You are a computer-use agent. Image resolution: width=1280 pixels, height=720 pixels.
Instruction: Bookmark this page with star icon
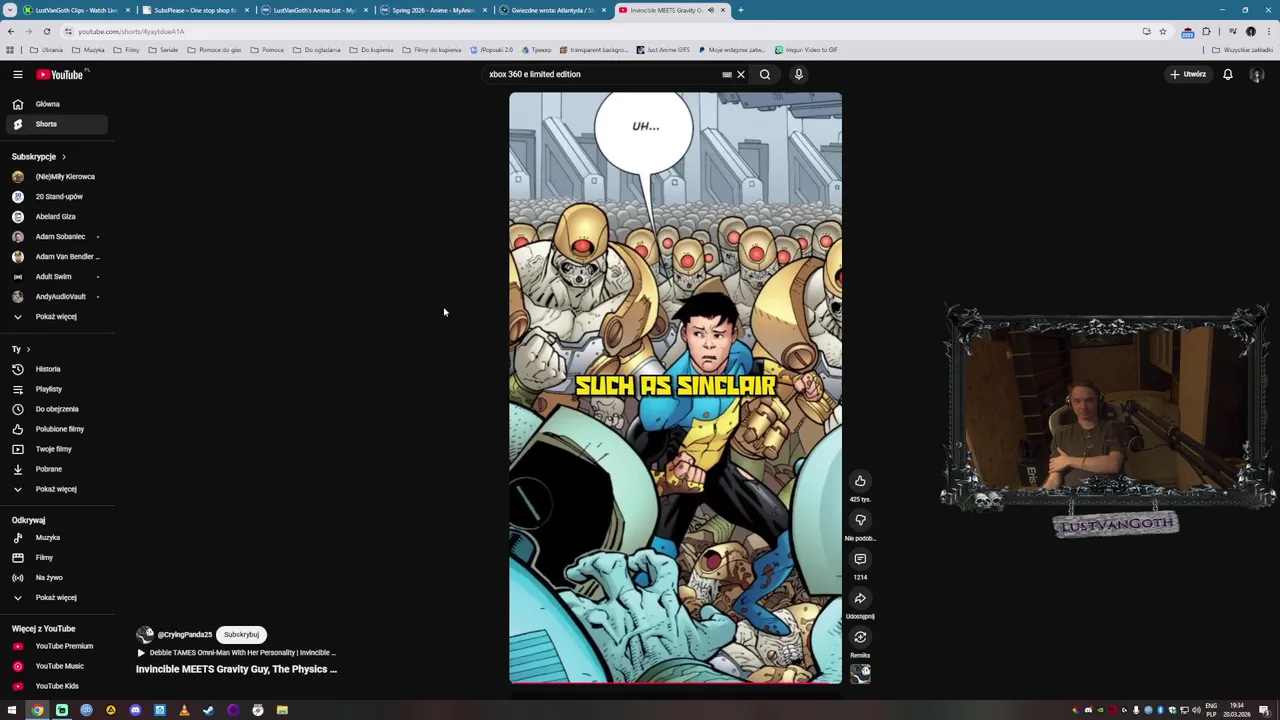click(1163, 31)
